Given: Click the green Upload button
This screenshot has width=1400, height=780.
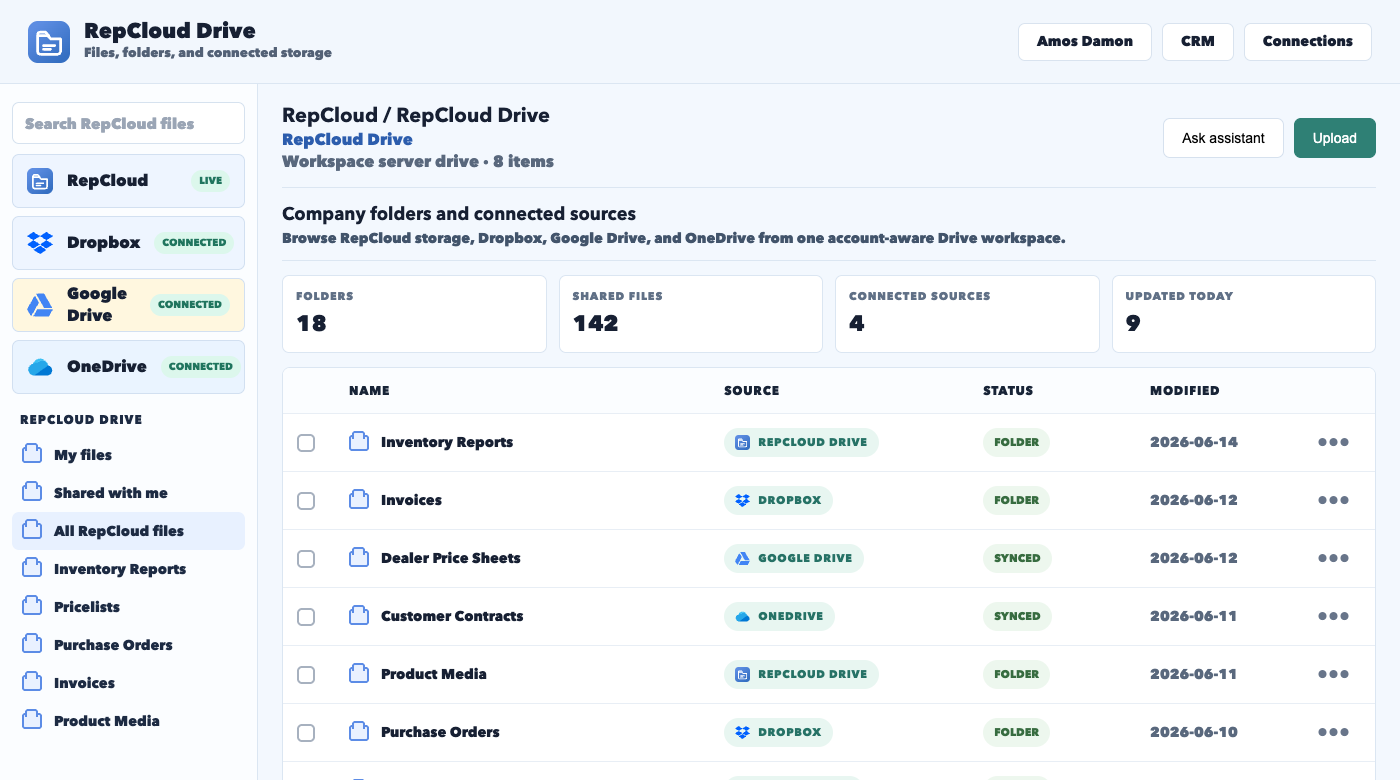Looking at the screenshot, I should (x=1335, y=138).
